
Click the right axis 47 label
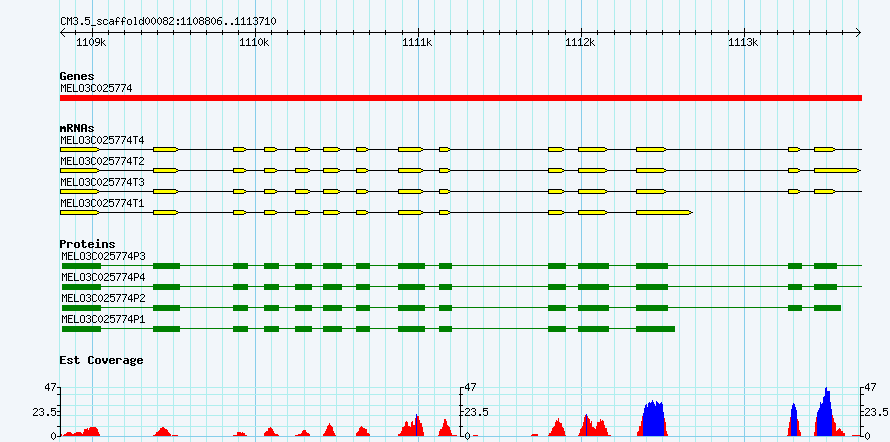pos(872,388)
